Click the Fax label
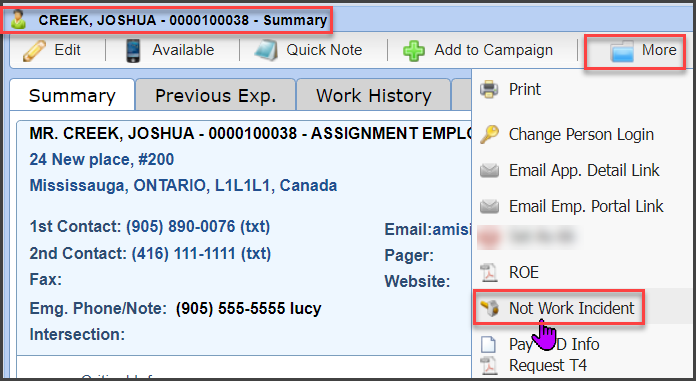The height and width of the screenshot is (381, 696). [x=46, y=280]
